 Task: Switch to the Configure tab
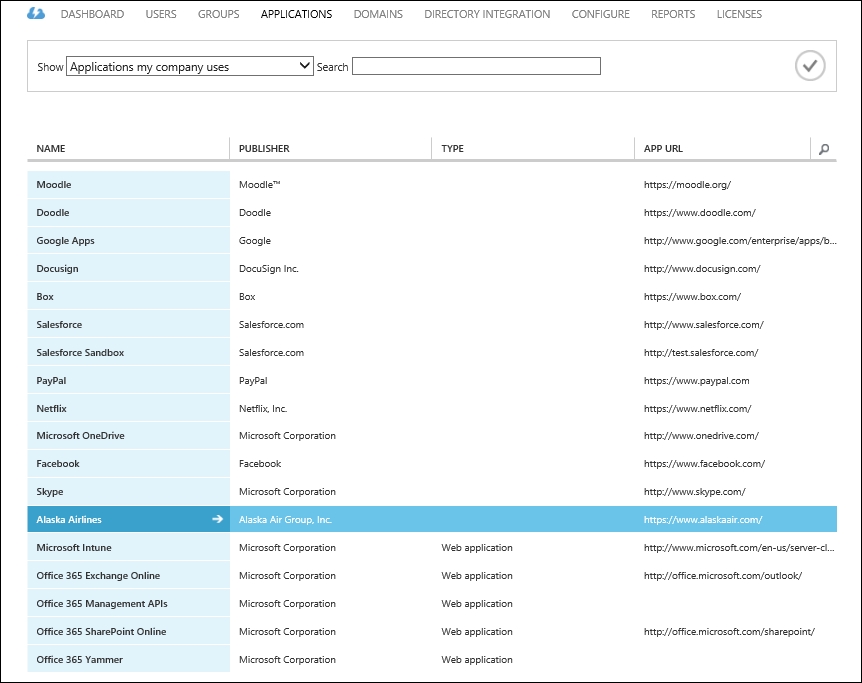[x=600, y=14]
